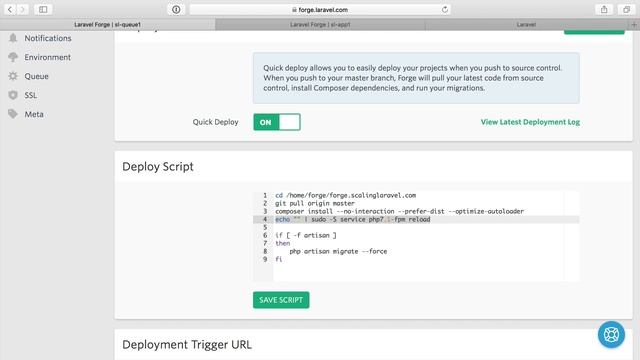
Task: Click the 'php artisan migrate --force' line
Action: click(x=338, y=251)
